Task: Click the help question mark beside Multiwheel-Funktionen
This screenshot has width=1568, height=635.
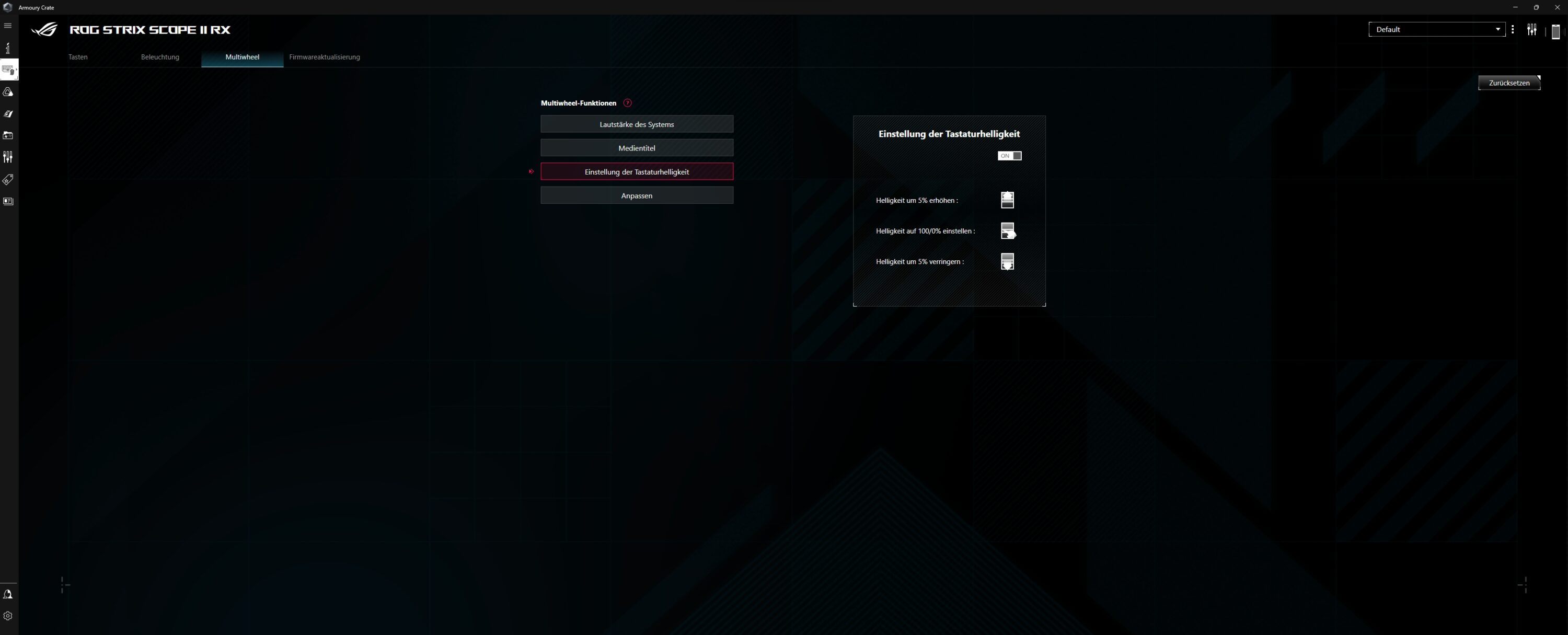Action: point(628,103)
